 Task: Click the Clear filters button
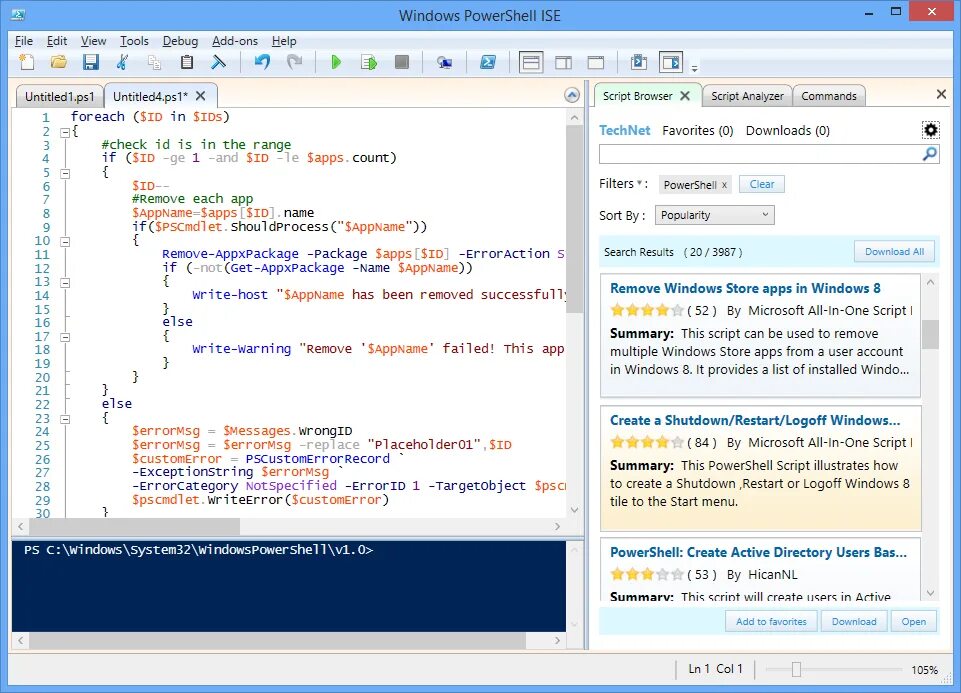pos(762,184)
